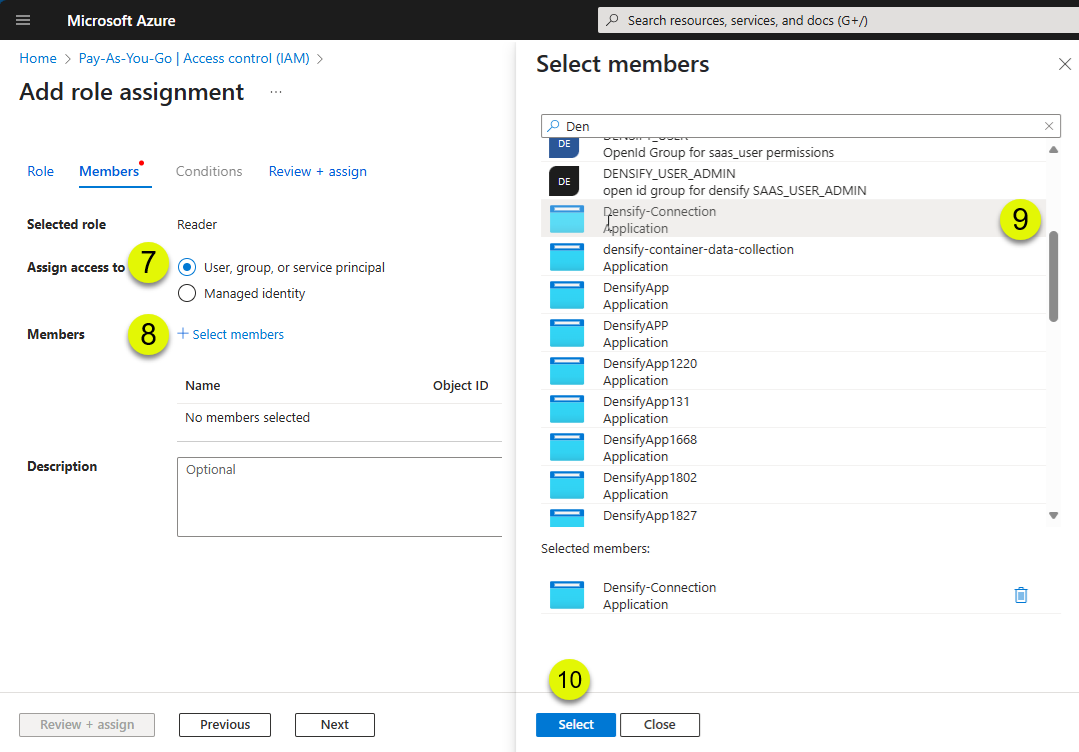Click the DENSIFY_USER_ADMIN group avatar
Viewport: 1079px width, 752px height.
tap(564, 182)
